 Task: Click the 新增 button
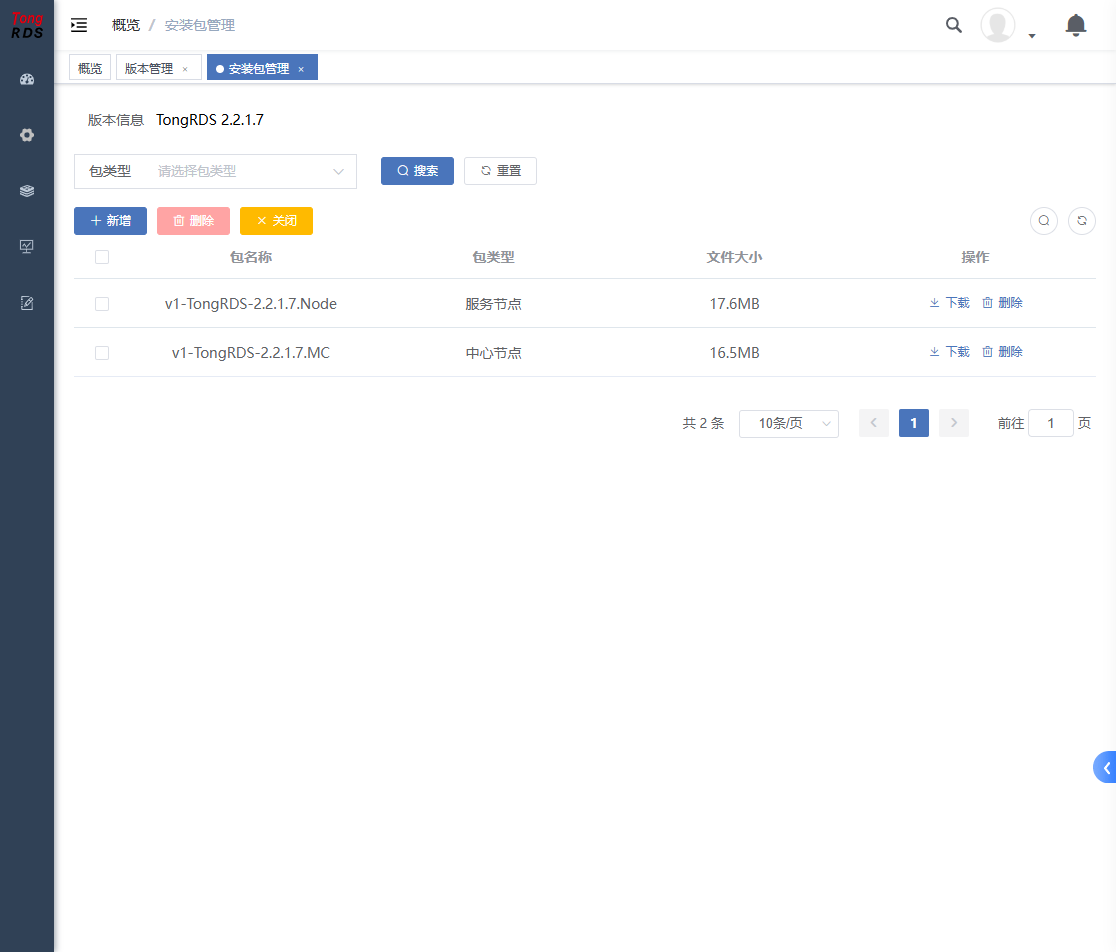[110, 221]
